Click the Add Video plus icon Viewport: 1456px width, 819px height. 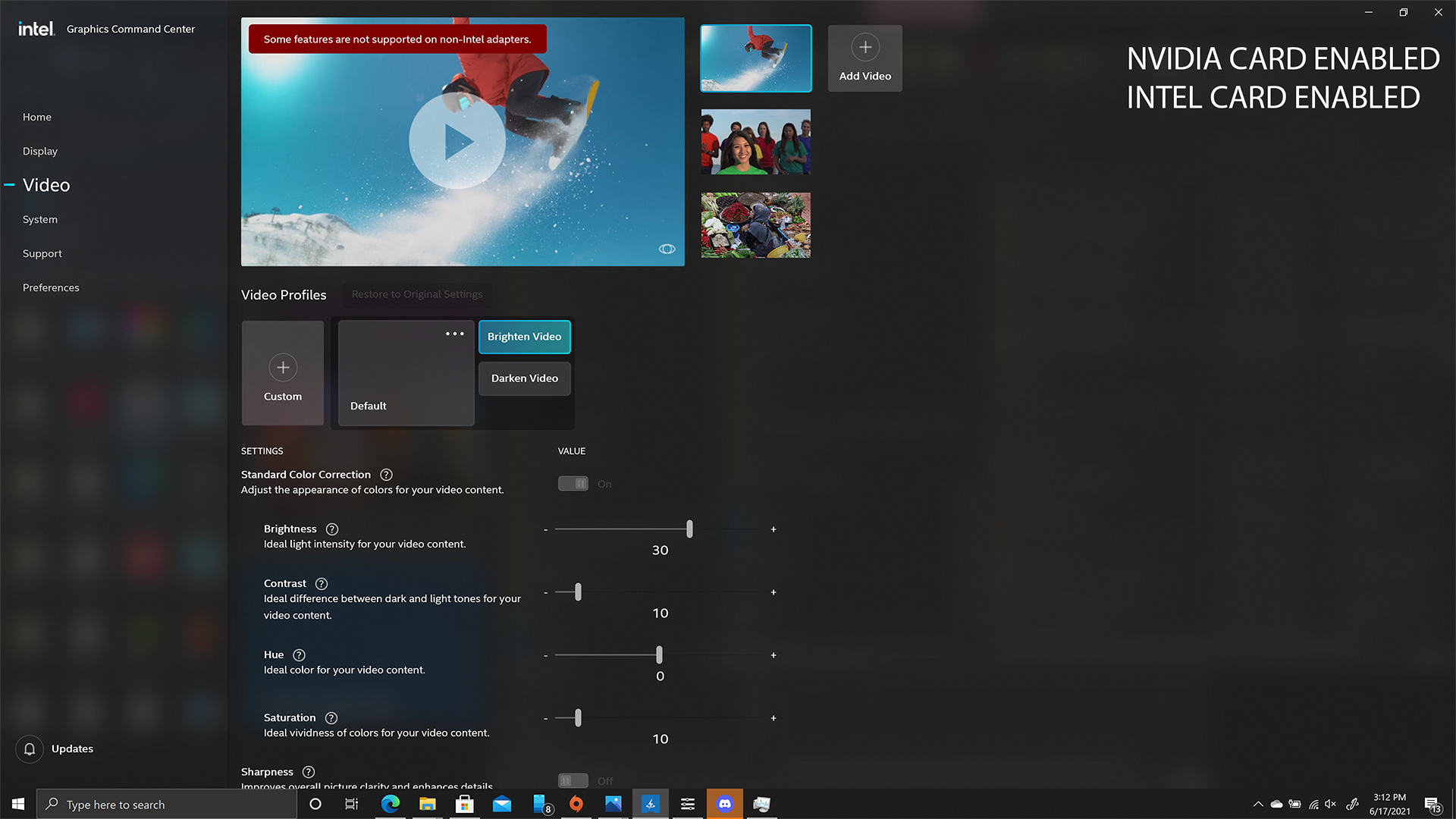tap(864, 47)
